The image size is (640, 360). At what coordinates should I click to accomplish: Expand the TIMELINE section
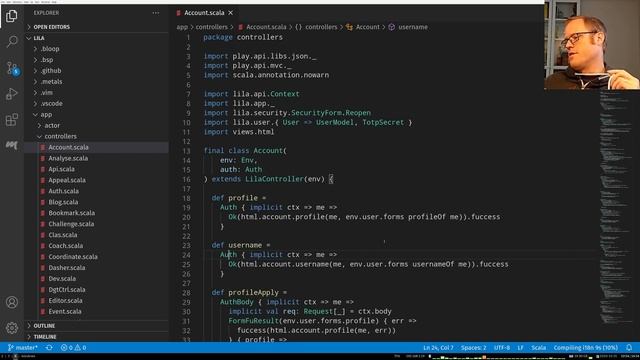click(x=96, y=337)
